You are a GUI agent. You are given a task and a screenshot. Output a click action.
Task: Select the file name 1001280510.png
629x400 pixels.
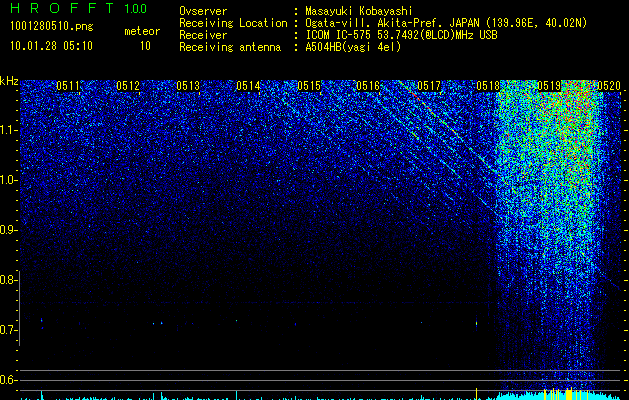pos(52,27)
